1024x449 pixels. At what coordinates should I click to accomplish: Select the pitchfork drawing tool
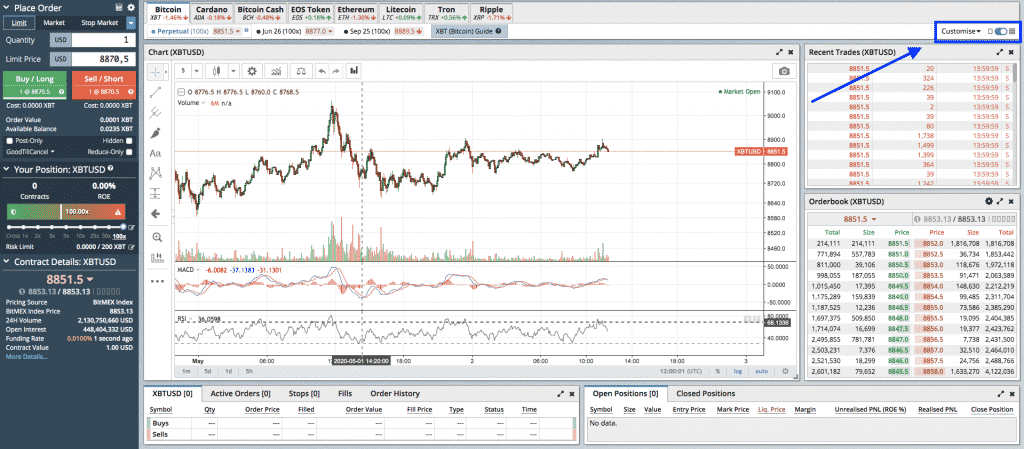click(x=155, y=112)
